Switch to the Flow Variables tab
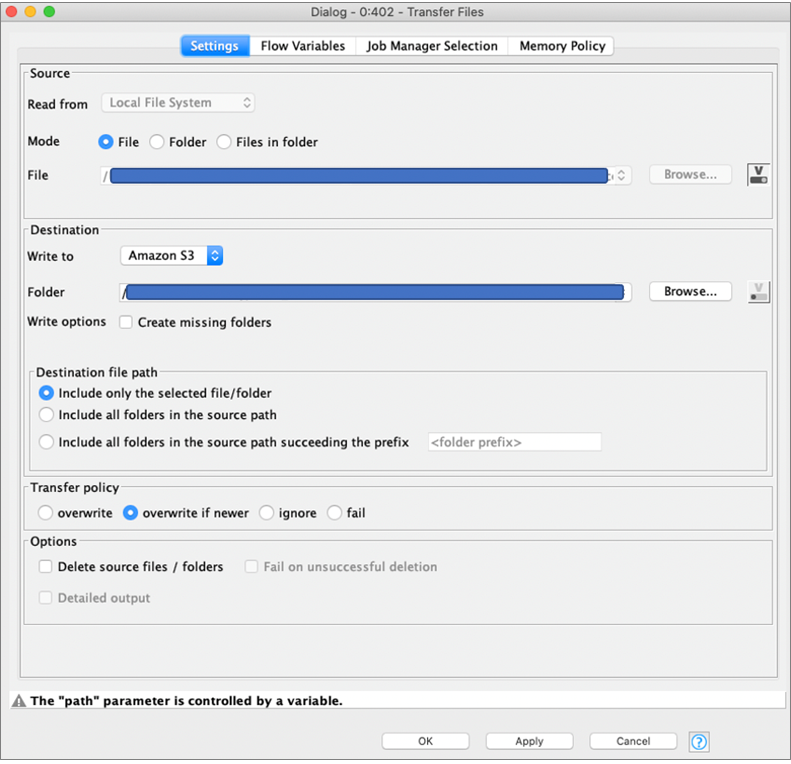Viewport: 791px width, 764px height. 303,46
